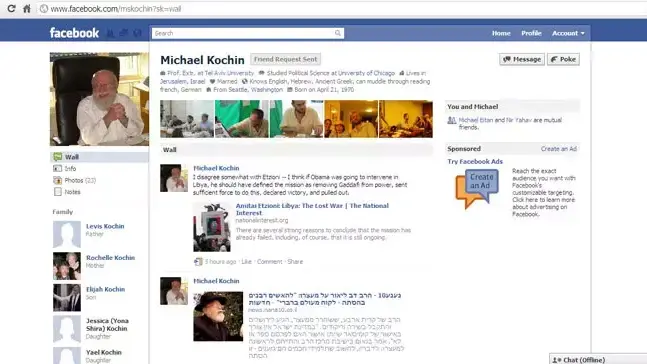
Task: Click the mutual friends icon
Action: pos(452,121)
